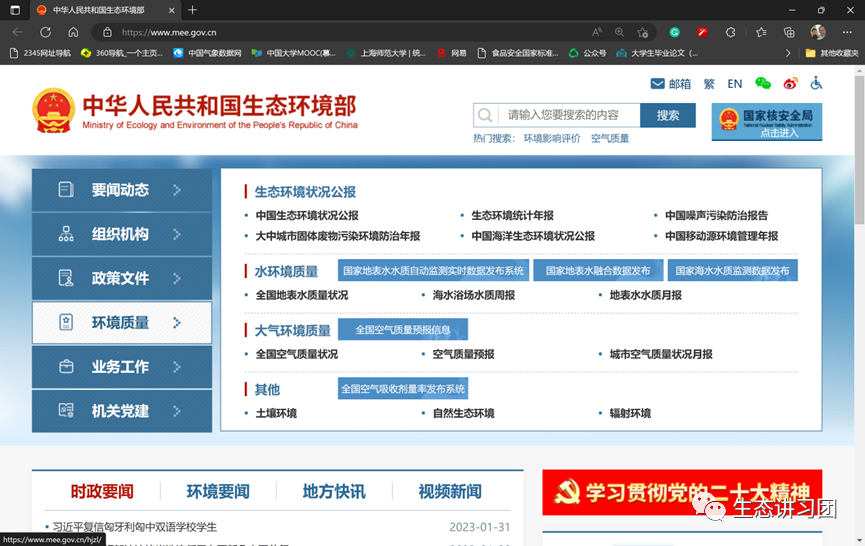The width and height of the screenshot is (865, 546).
Task: Open 全国空气质量预报信息 button
Action: coord(403,329)
